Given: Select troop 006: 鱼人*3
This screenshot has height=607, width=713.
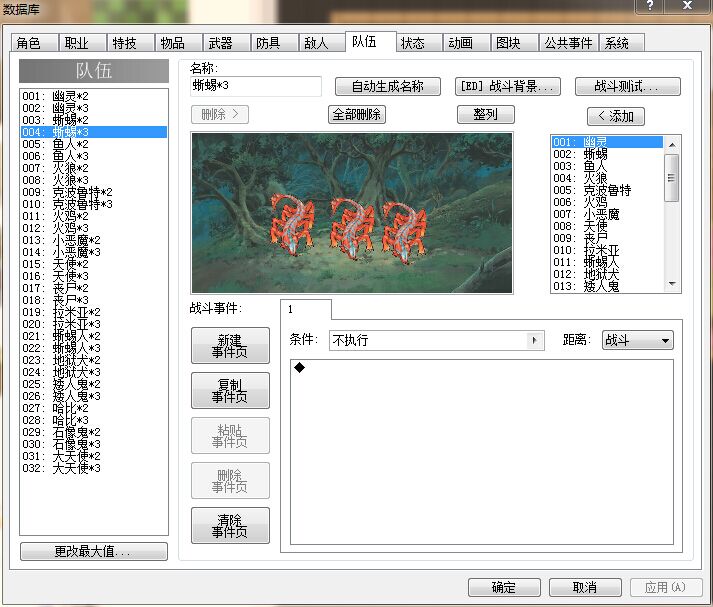Looking at the screenshot, I should coord(94,156).
